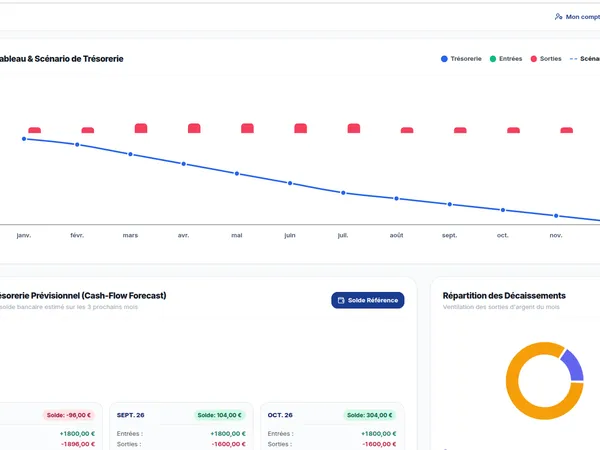600x450 pixels.
Task: Select the févr. treasury data point
Action: tap(77, 145)
